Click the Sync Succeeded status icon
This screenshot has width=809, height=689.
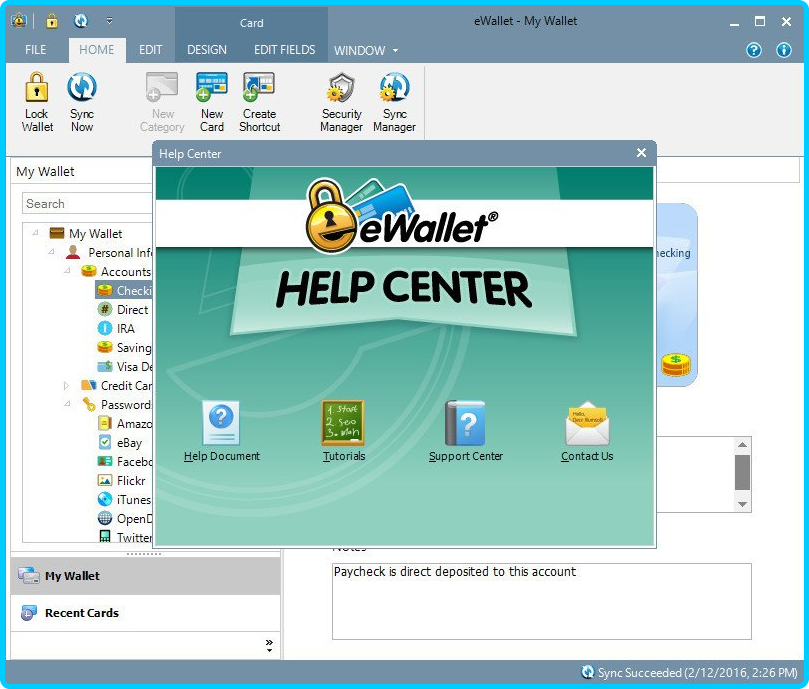point(588,672)
